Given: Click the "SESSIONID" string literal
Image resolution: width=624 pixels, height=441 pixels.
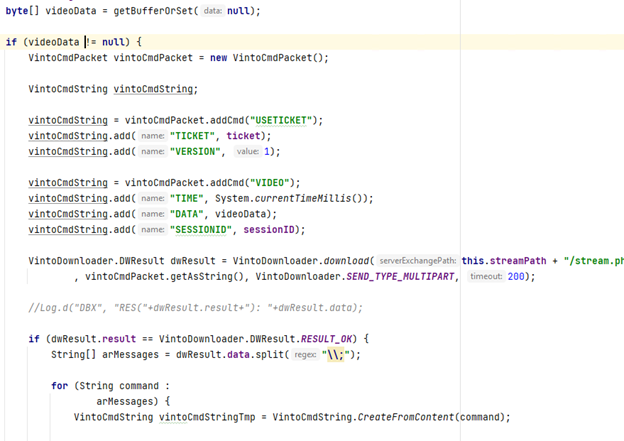Looking at the screenshot, I should pos(201,230).
